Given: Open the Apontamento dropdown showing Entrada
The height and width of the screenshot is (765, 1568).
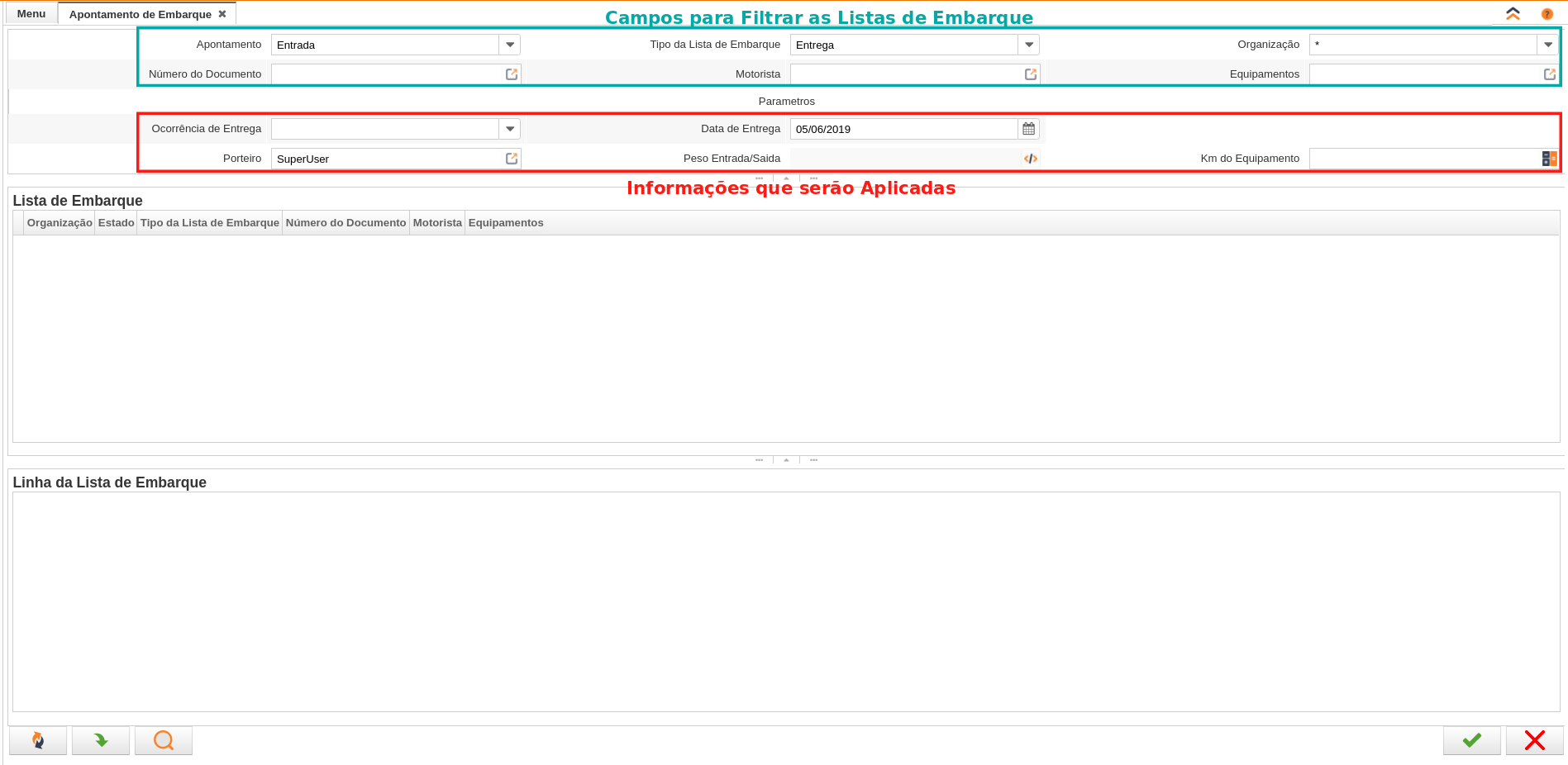Looking at the screenshot, I should click(510, 45).
